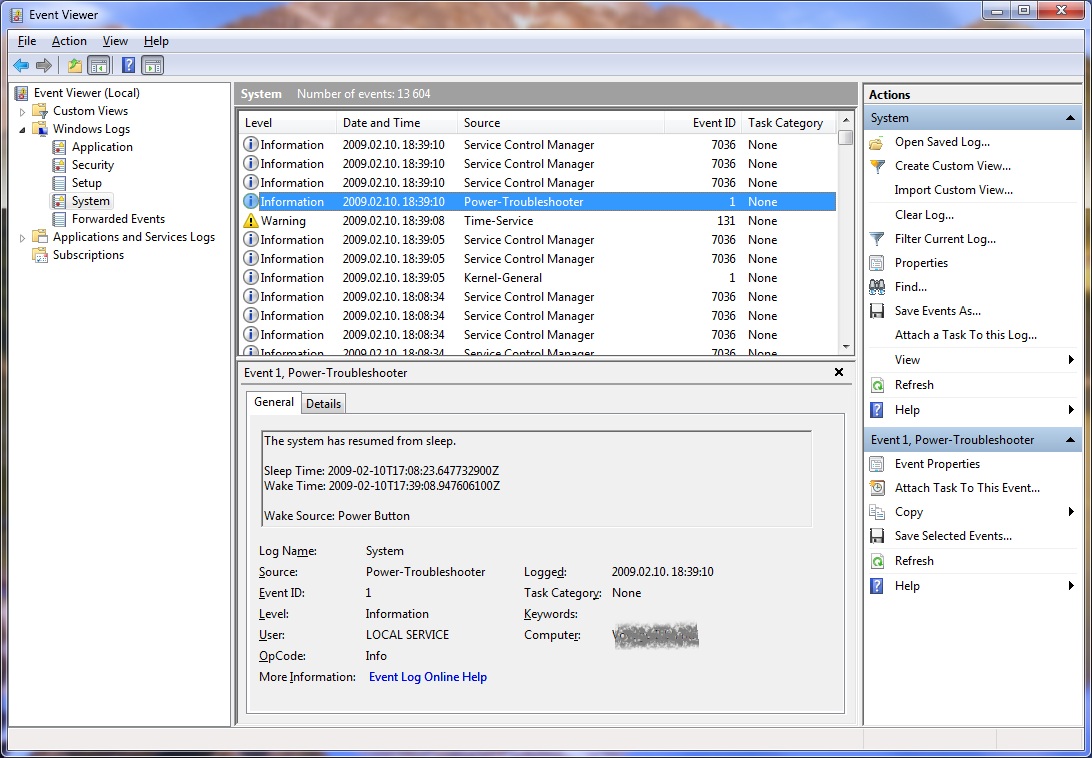Toggle the Show/Hide Action Pane toolbar button
Viewport: 1092px width, 758px height.
coord(152,66)
